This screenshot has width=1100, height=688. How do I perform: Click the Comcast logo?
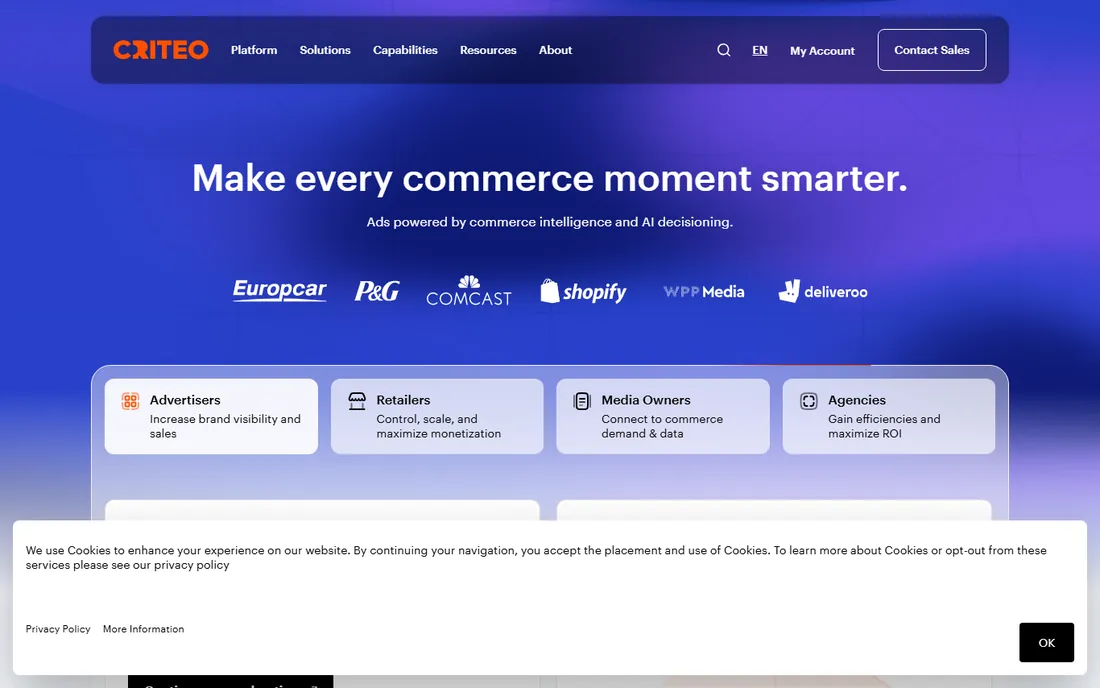coord(469,290)
